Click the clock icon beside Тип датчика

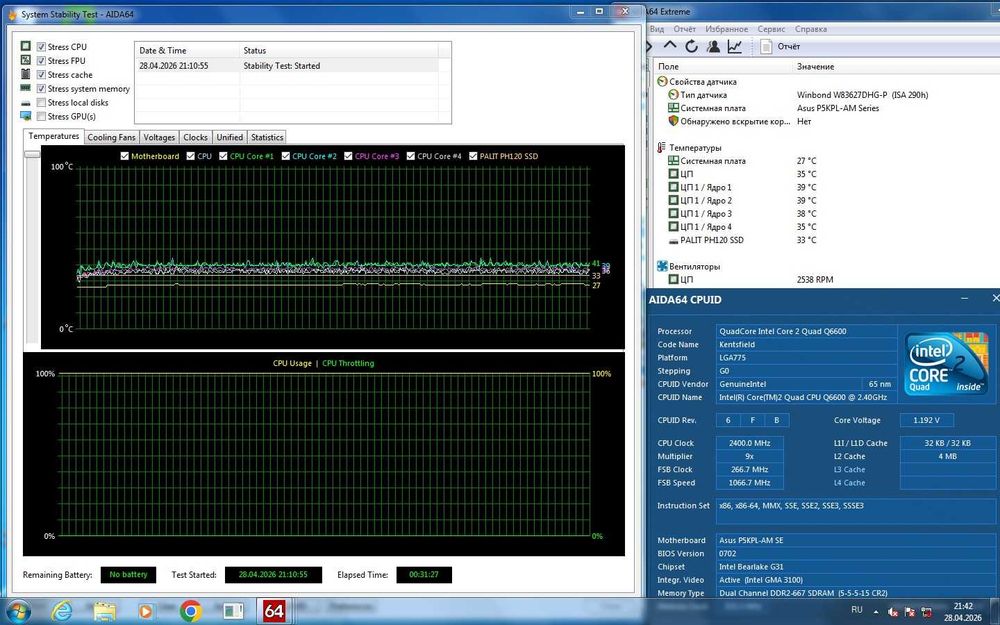click(673, 94)
